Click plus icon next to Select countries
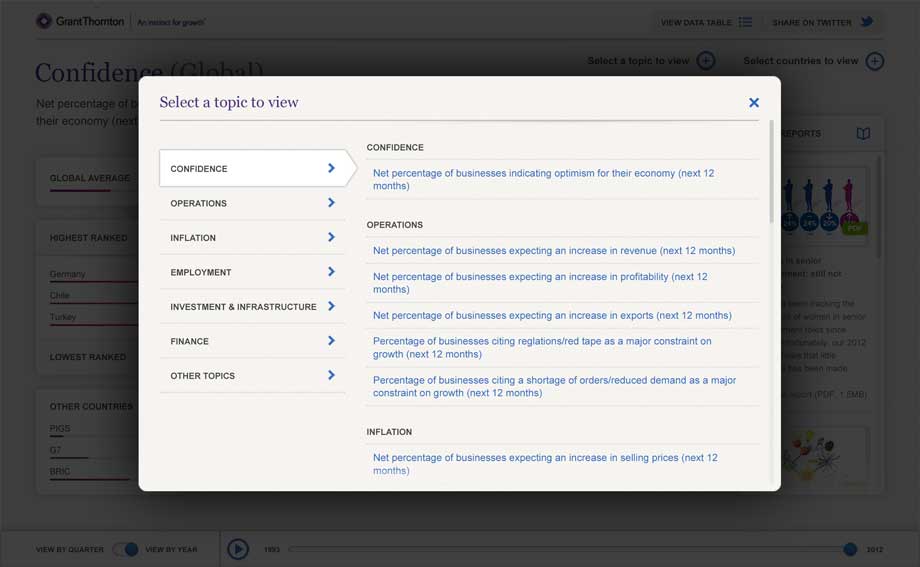The height and width of the screenshot is (567, 920). pyautogui.click(x=875, y=61)
